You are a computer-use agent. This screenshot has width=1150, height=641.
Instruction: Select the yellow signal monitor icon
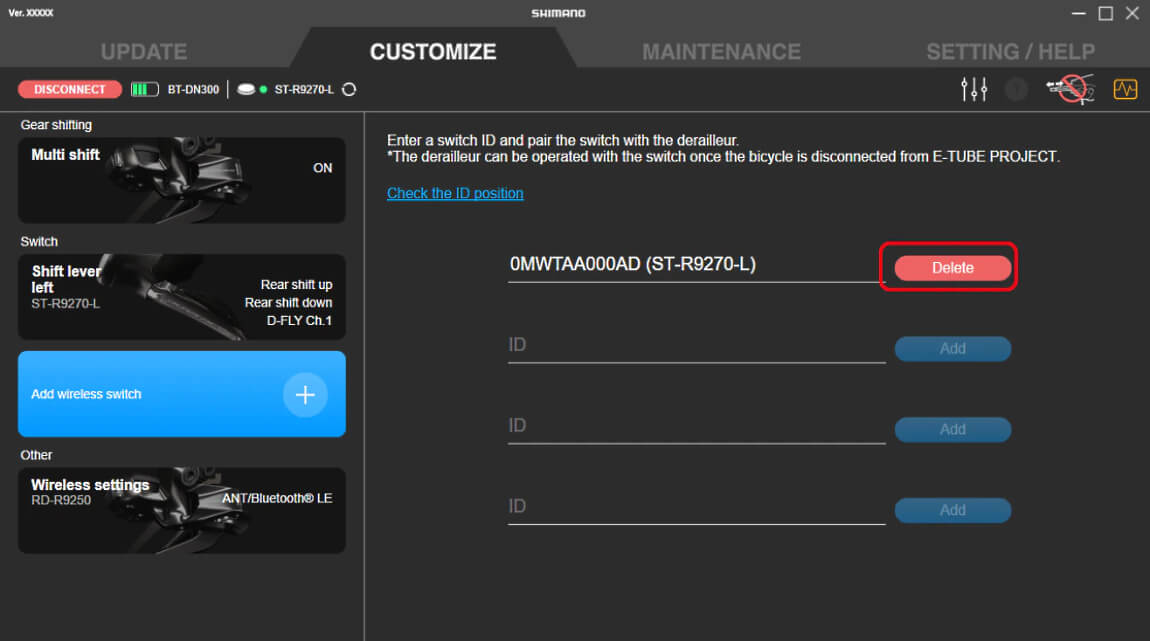pos(1125,89)
